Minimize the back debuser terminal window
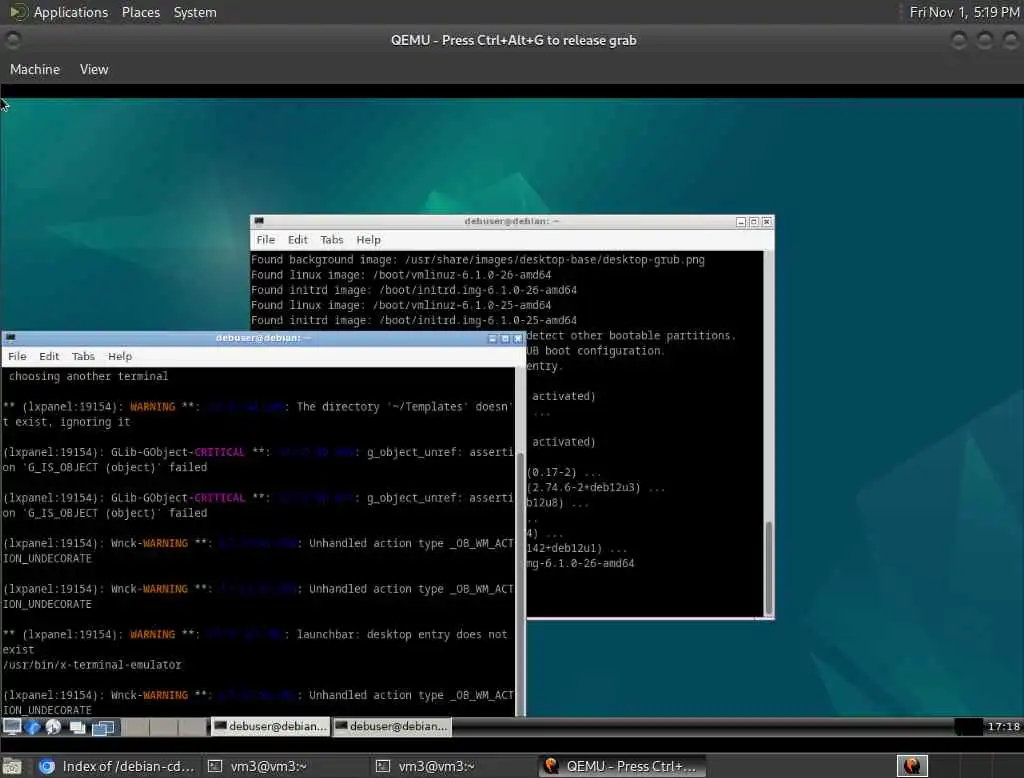 click(741, 222)
